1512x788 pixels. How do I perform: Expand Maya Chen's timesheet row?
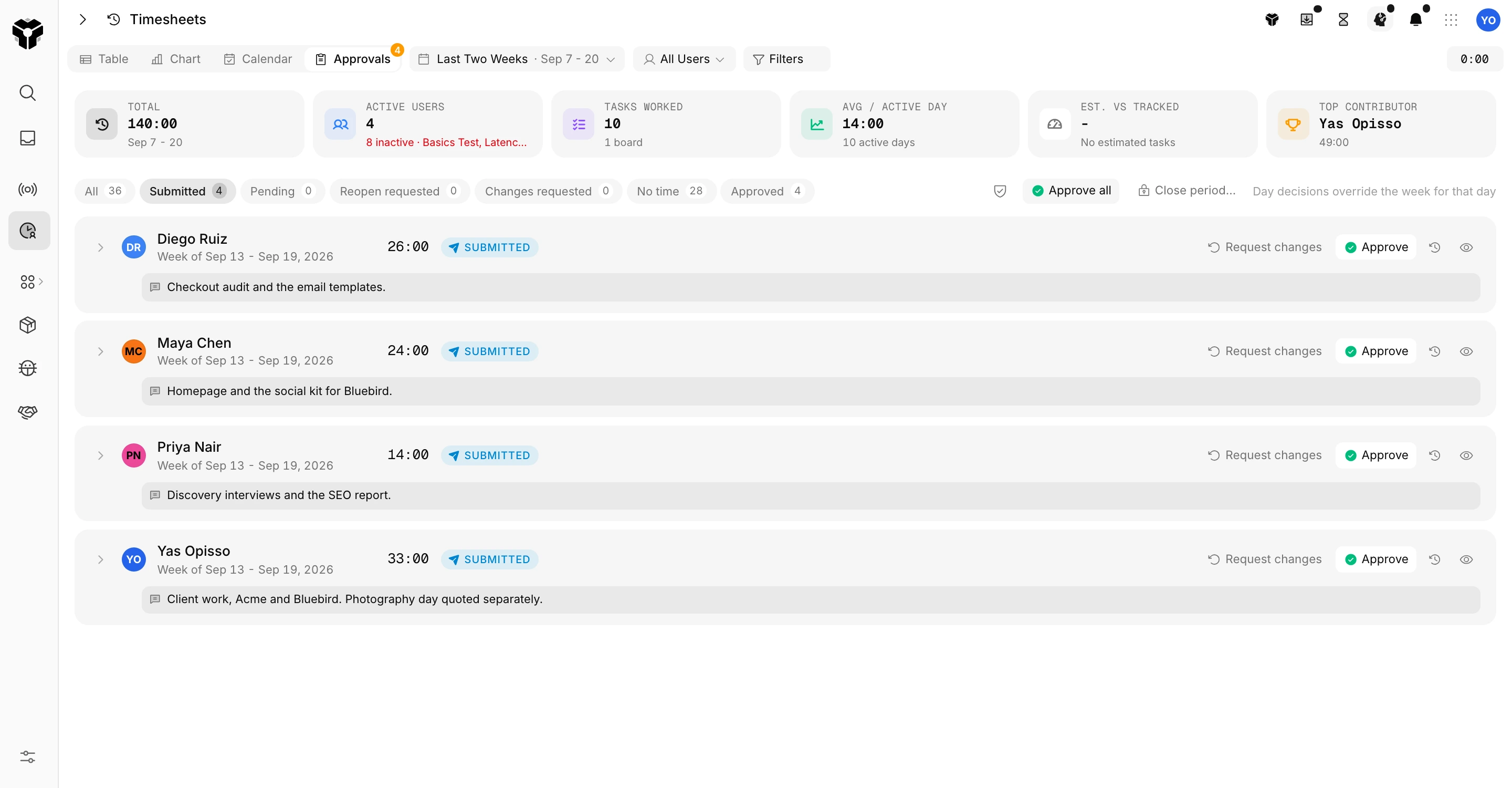pos(100,351)
